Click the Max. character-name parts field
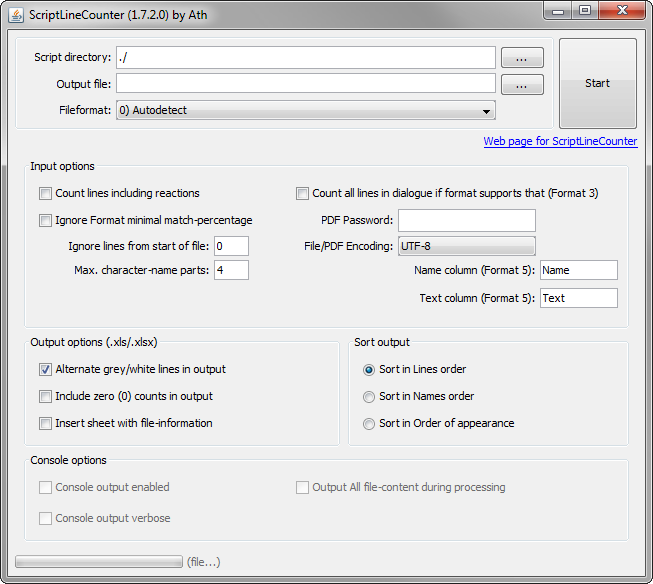Image resolution: width=653 pixels, height=584 pixels. 232,270
